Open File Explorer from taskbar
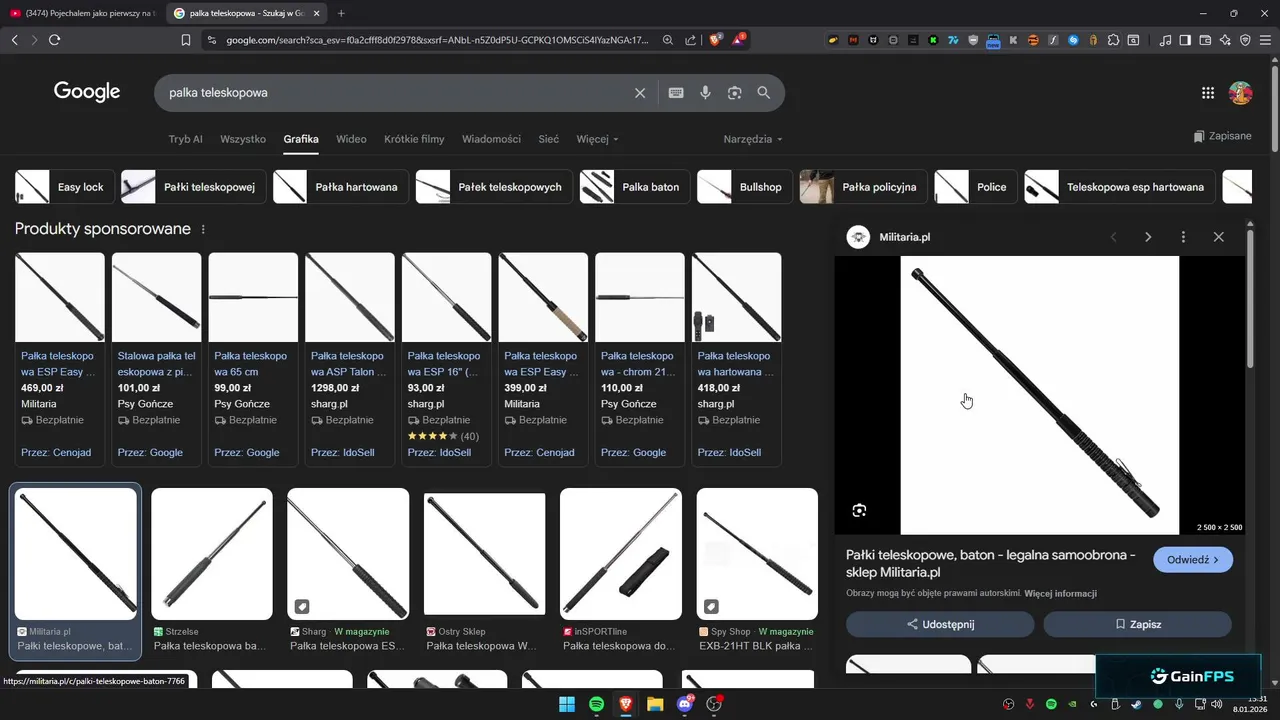Screen dimensions: 1280x720 (655, 704)
